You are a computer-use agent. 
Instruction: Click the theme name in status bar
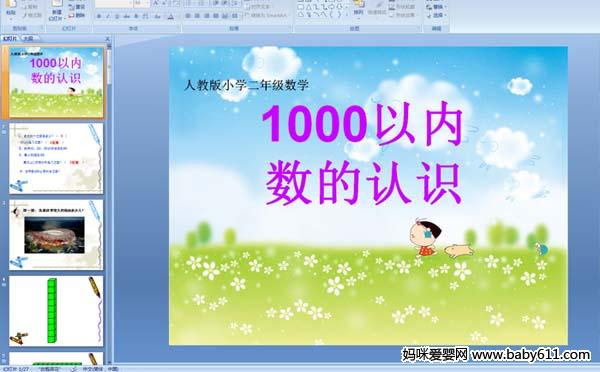(51, 369)
